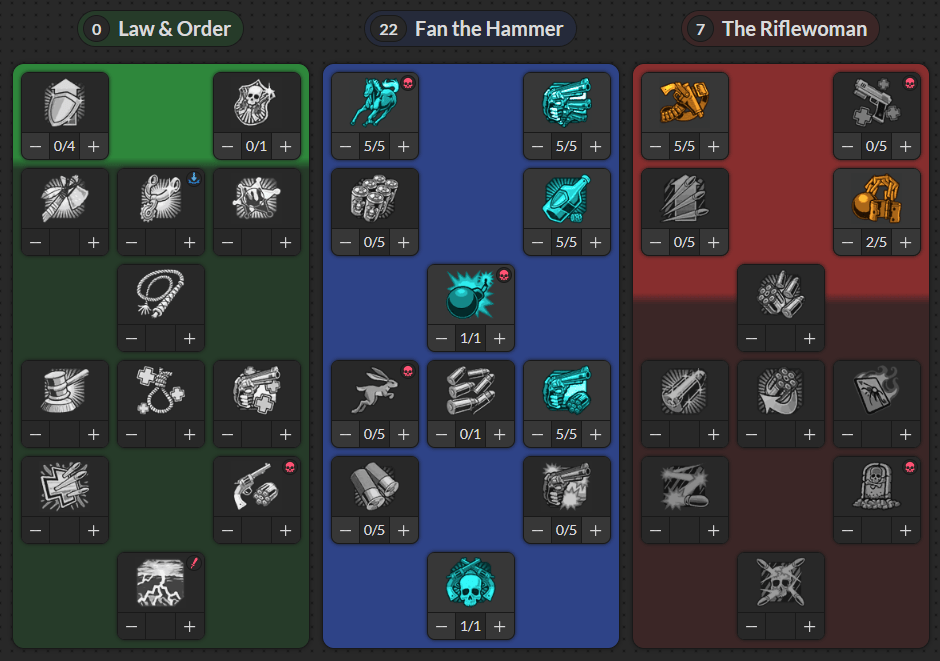Click the golden holster skill icon
The width and height of the screenshot is (940, 661).
685,103
